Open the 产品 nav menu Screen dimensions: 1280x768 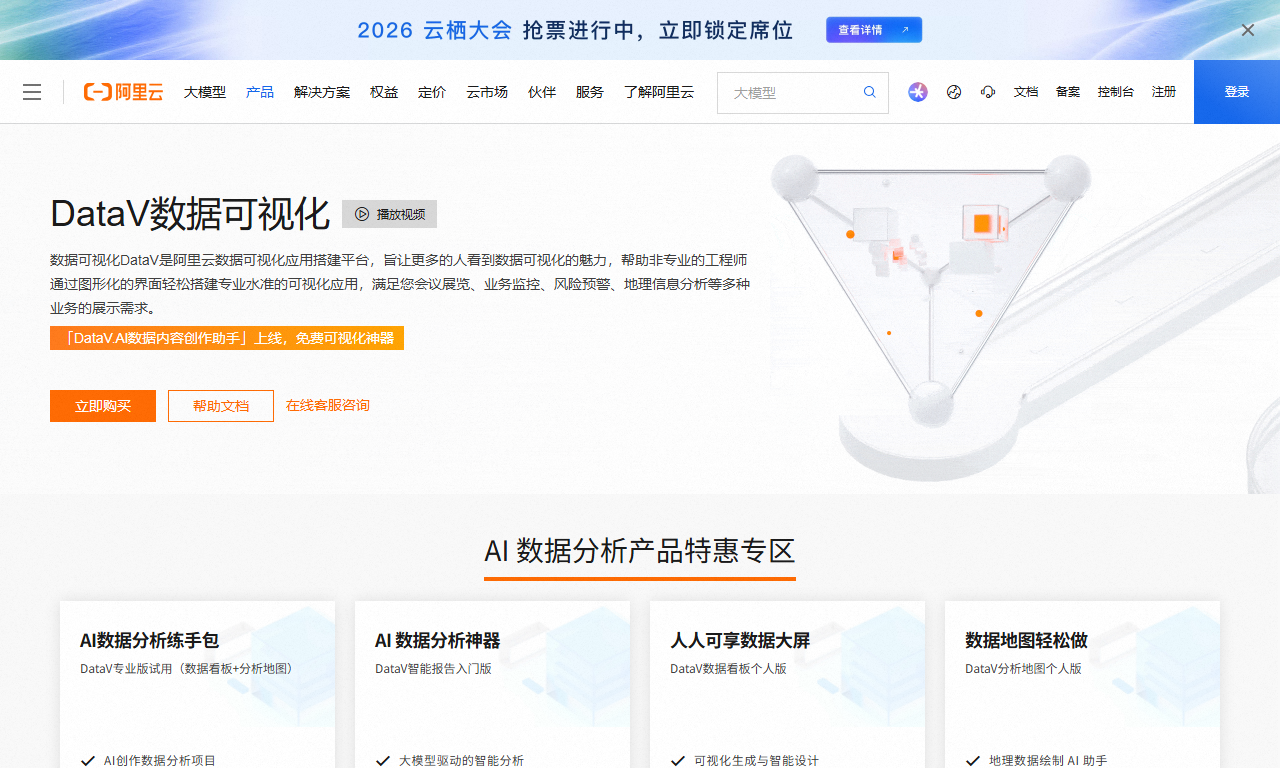260,92
